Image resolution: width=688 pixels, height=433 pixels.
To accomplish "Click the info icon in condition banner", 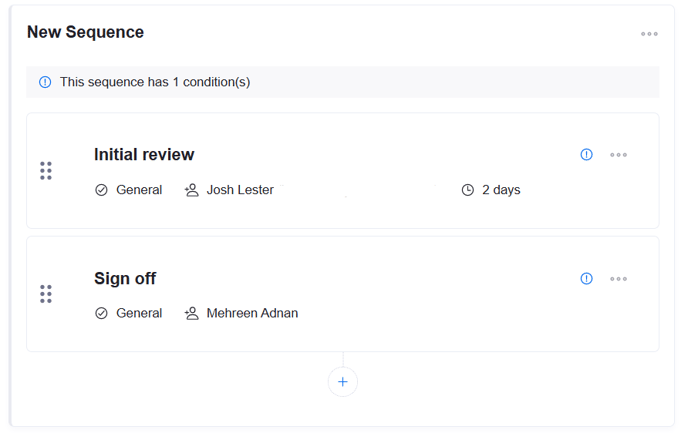I will click(45, 82).
